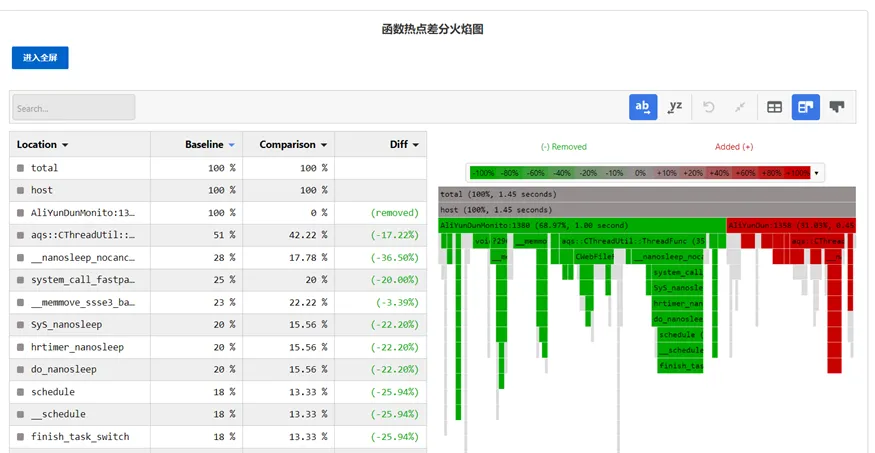Click green 'finish_tas' flamegraph bar
The width and height of the screenshot is (875, 453).
pyautogui.click(x=680, y=366)
